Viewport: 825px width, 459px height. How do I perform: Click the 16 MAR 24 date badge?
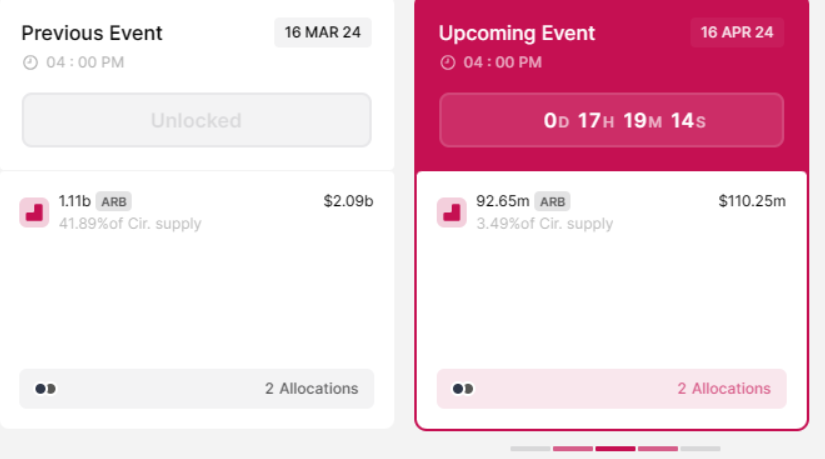(x=323, y=33)
